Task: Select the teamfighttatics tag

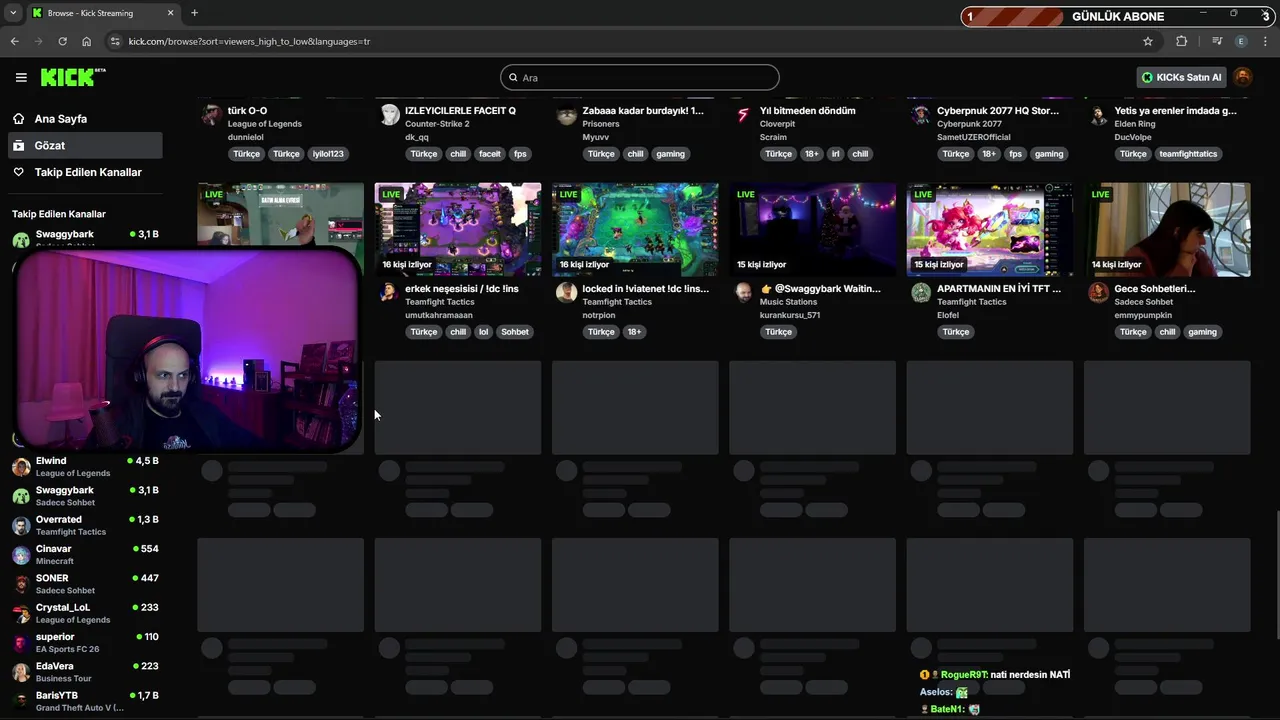Action: [1187, 154]
